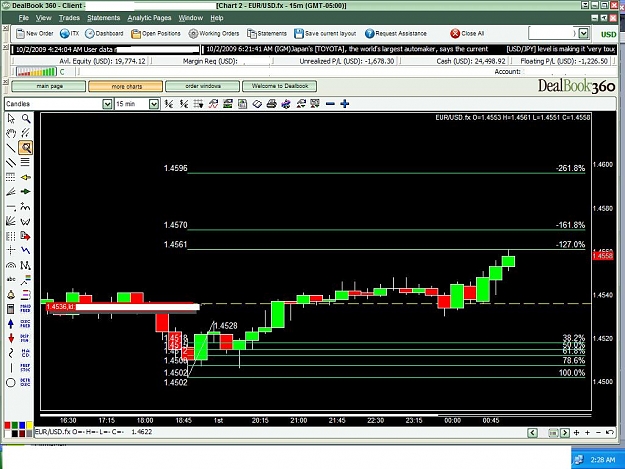
Task: Select the W wave pattern tool
Action: [x=26, y=222]
